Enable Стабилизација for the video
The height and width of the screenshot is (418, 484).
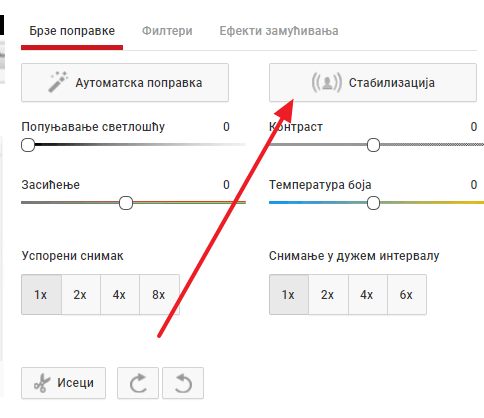click(373, 82)
